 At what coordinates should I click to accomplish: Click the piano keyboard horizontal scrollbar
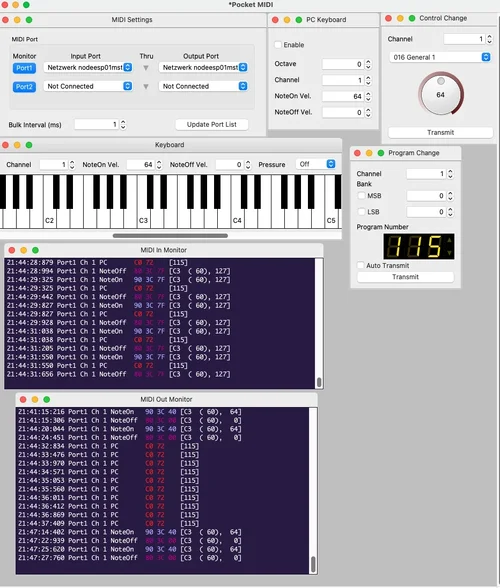pyautogui.click(x=170, y=236)
